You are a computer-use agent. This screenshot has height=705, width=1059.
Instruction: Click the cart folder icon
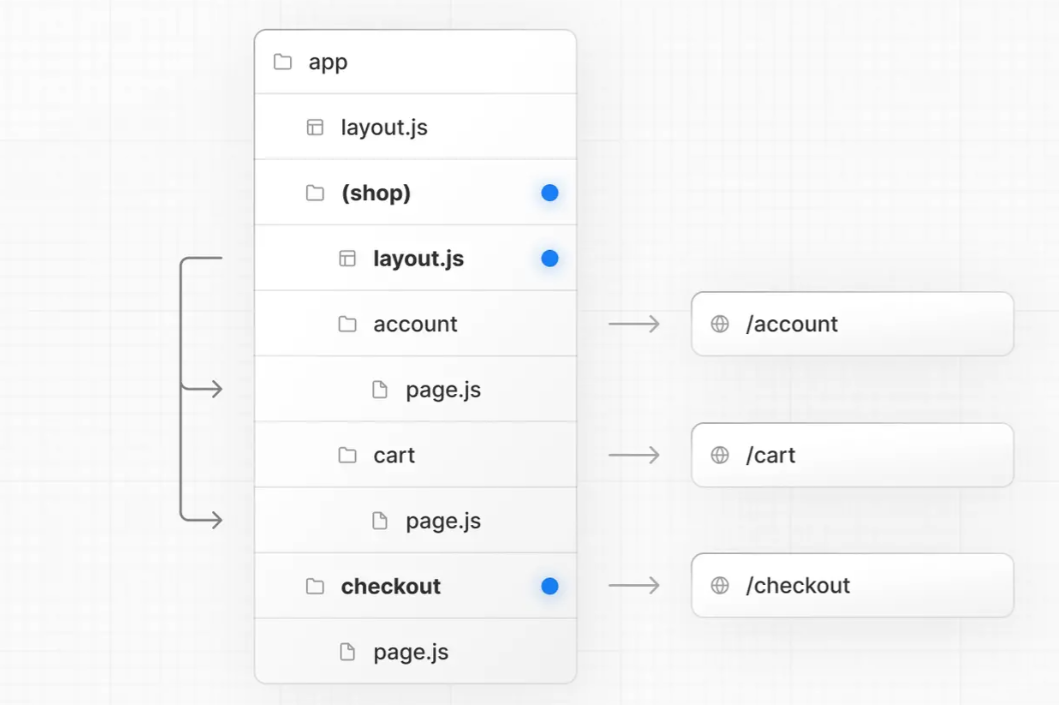[346, 454]
